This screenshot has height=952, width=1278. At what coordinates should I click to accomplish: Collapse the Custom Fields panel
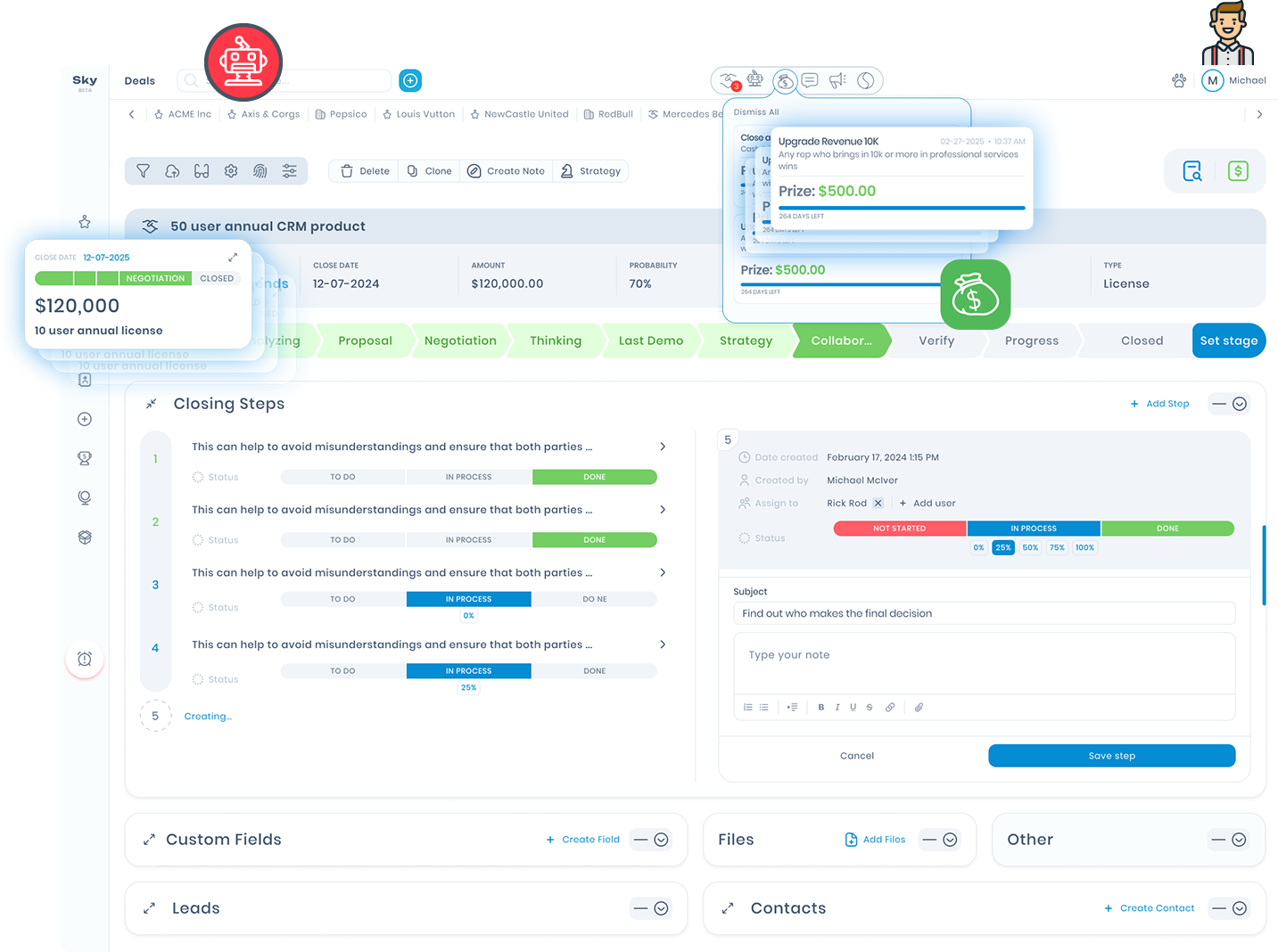pos(651,840)
